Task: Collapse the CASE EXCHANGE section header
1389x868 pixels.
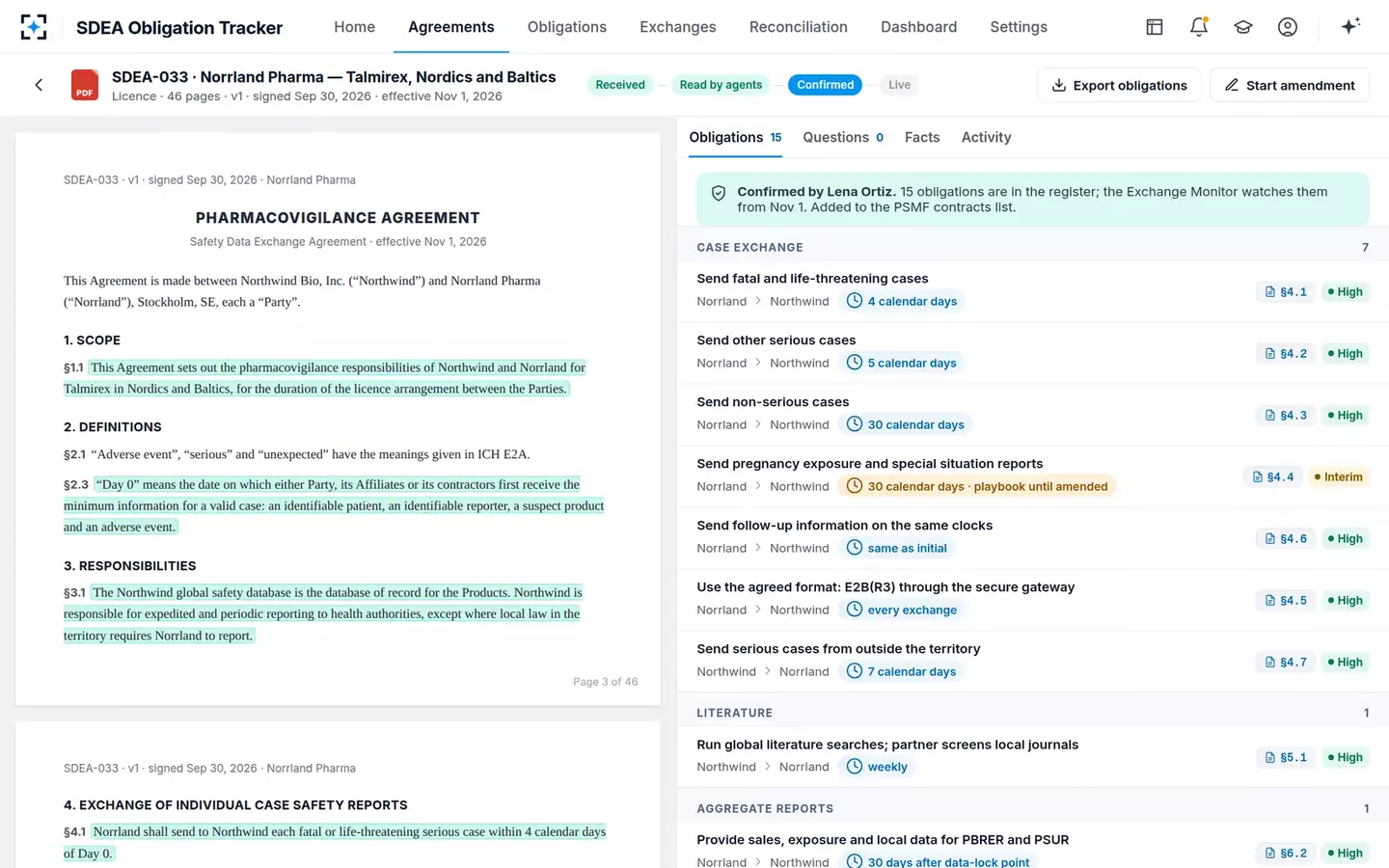Action: [1033, 248]
